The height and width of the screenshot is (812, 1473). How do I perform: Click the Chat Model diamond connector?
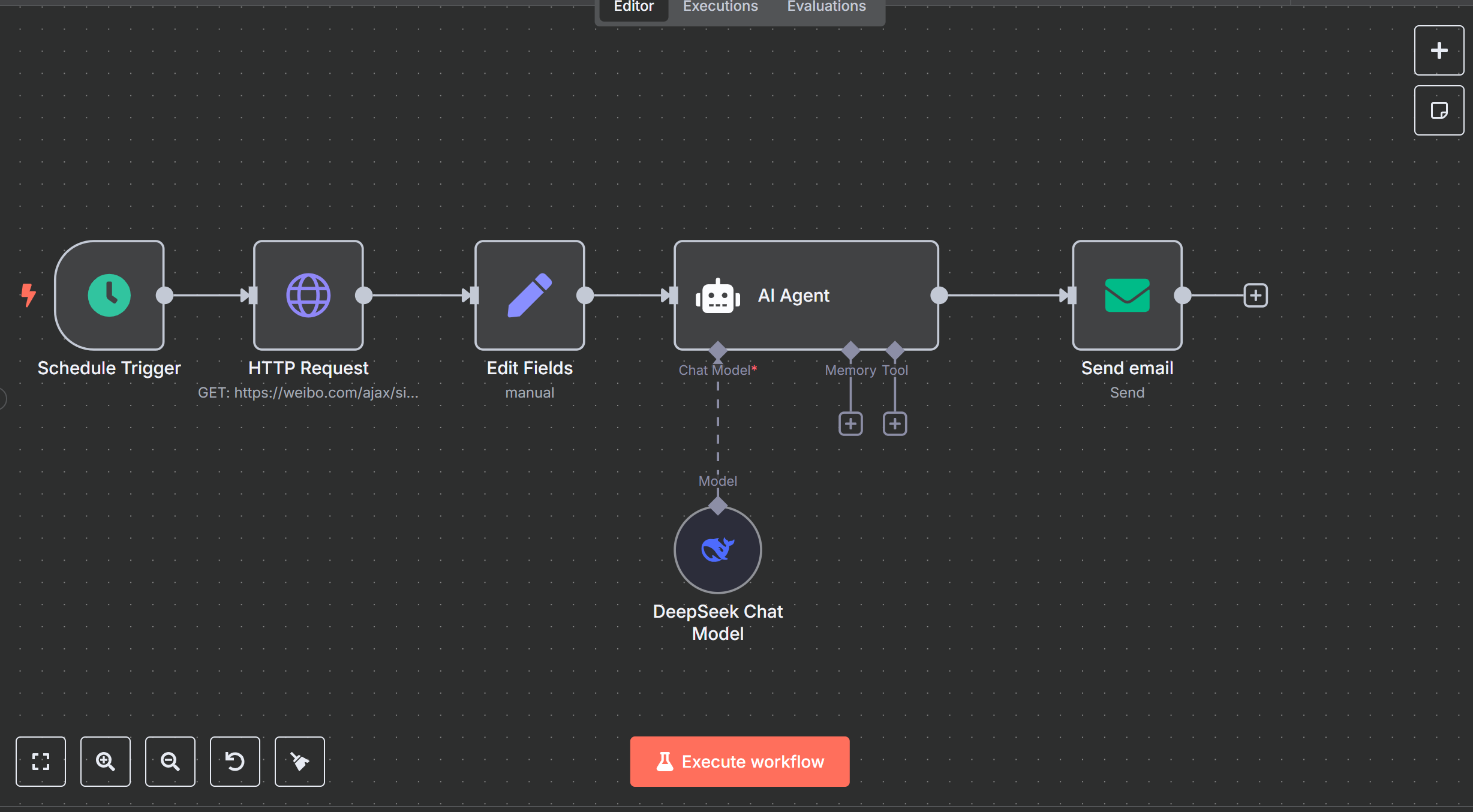pos(718,350)
